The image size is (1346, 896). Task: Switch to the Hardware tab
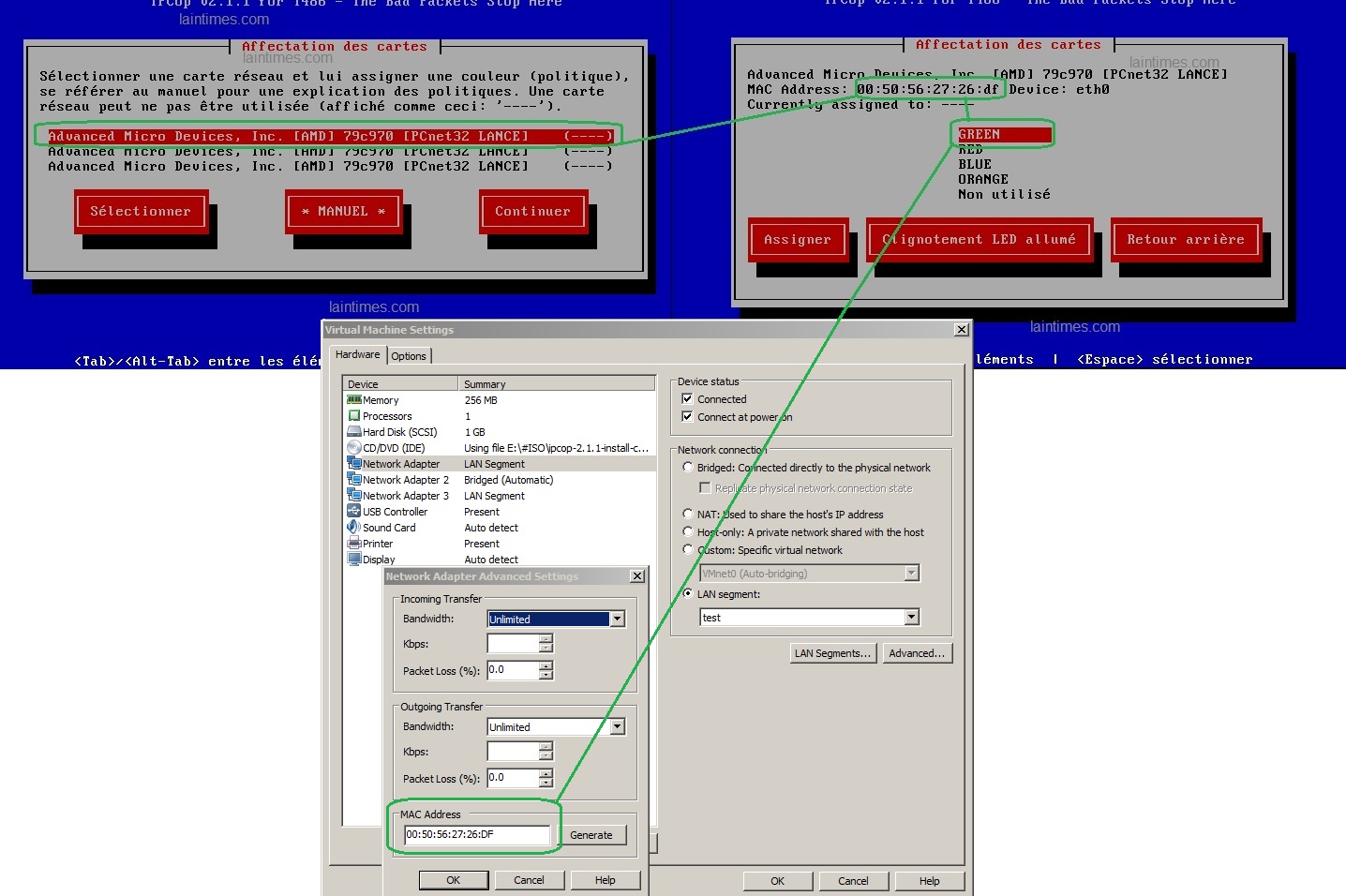pos(357,354)
